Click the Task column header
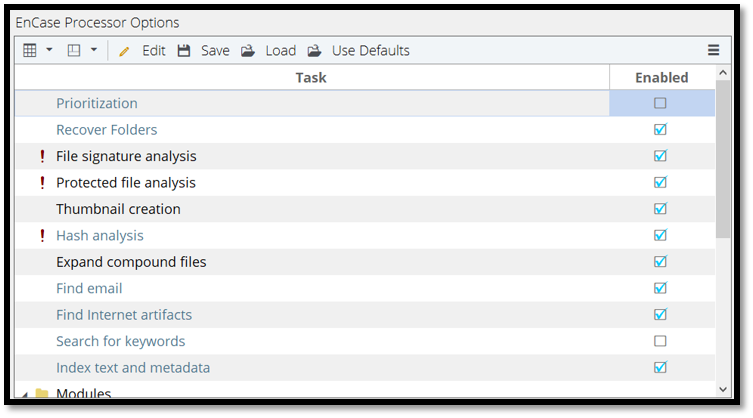753x418 pixels. (x=311, y=77)
